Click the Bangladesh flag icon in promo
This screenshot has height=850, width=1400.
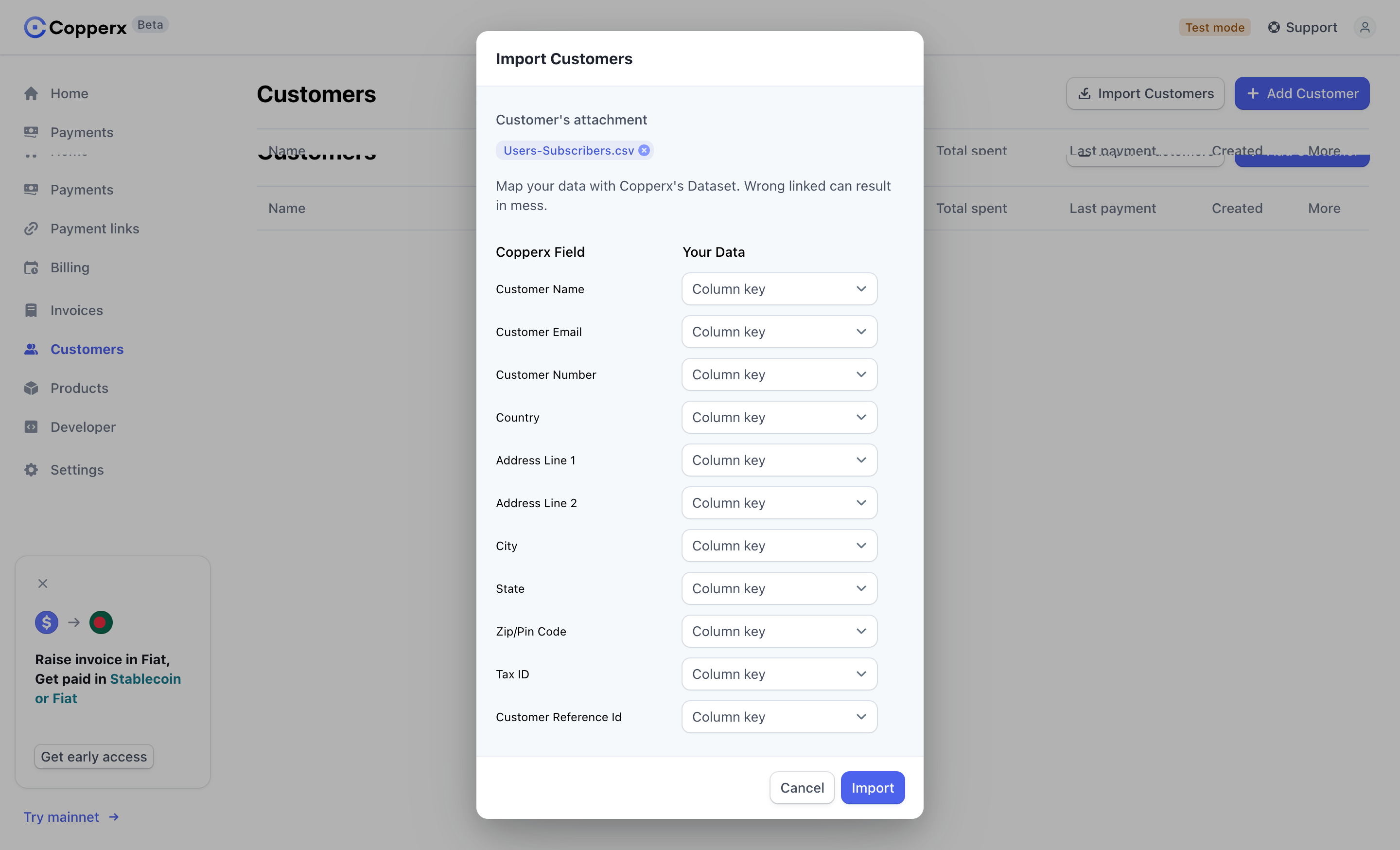(x=101, y=622)
